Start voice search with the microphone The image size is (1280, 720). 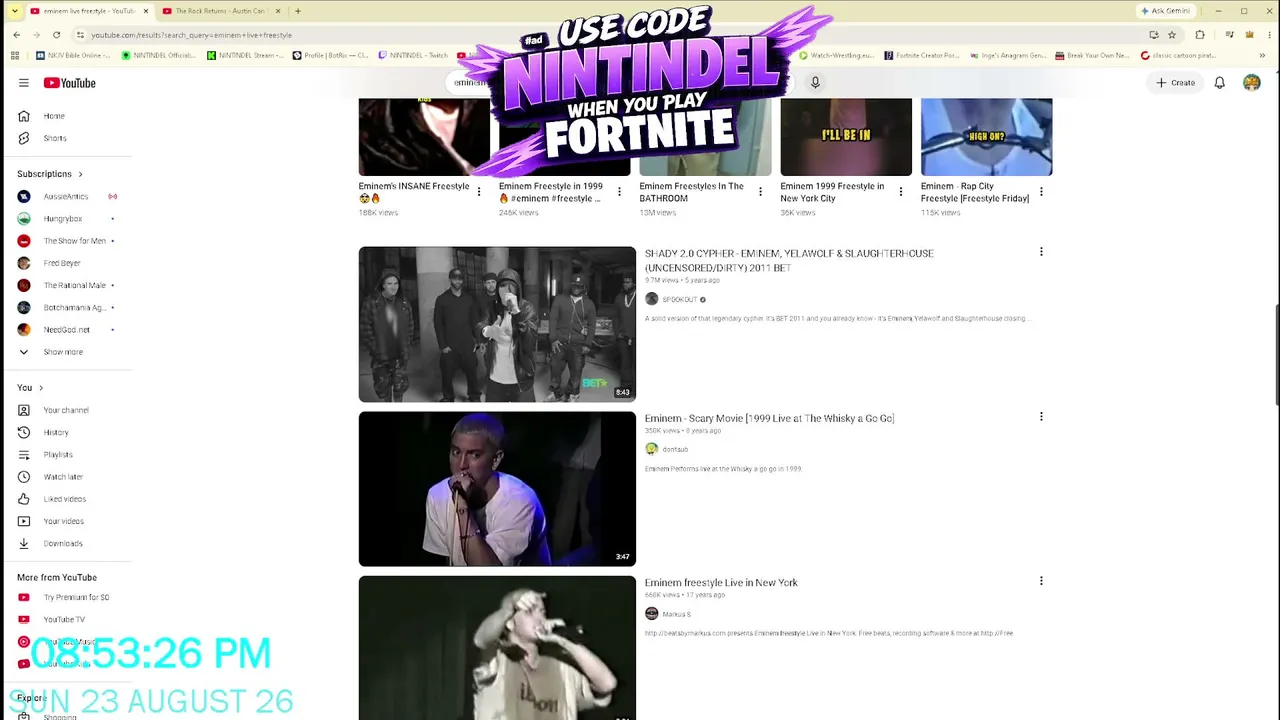coord(815,83)
